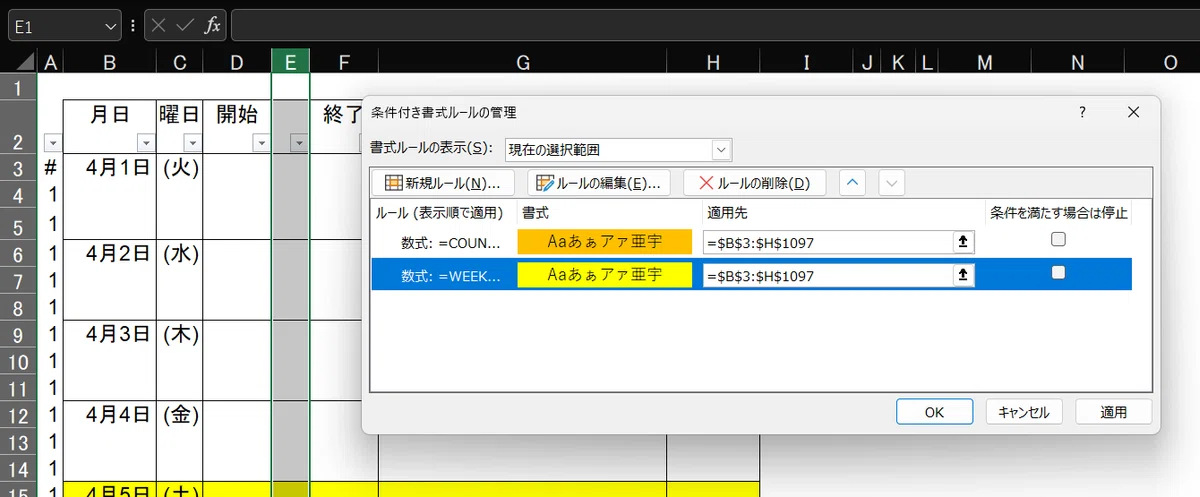The width and height of the screenshot is (1200, 497).
Task: Select column G header
Action: 522,62
